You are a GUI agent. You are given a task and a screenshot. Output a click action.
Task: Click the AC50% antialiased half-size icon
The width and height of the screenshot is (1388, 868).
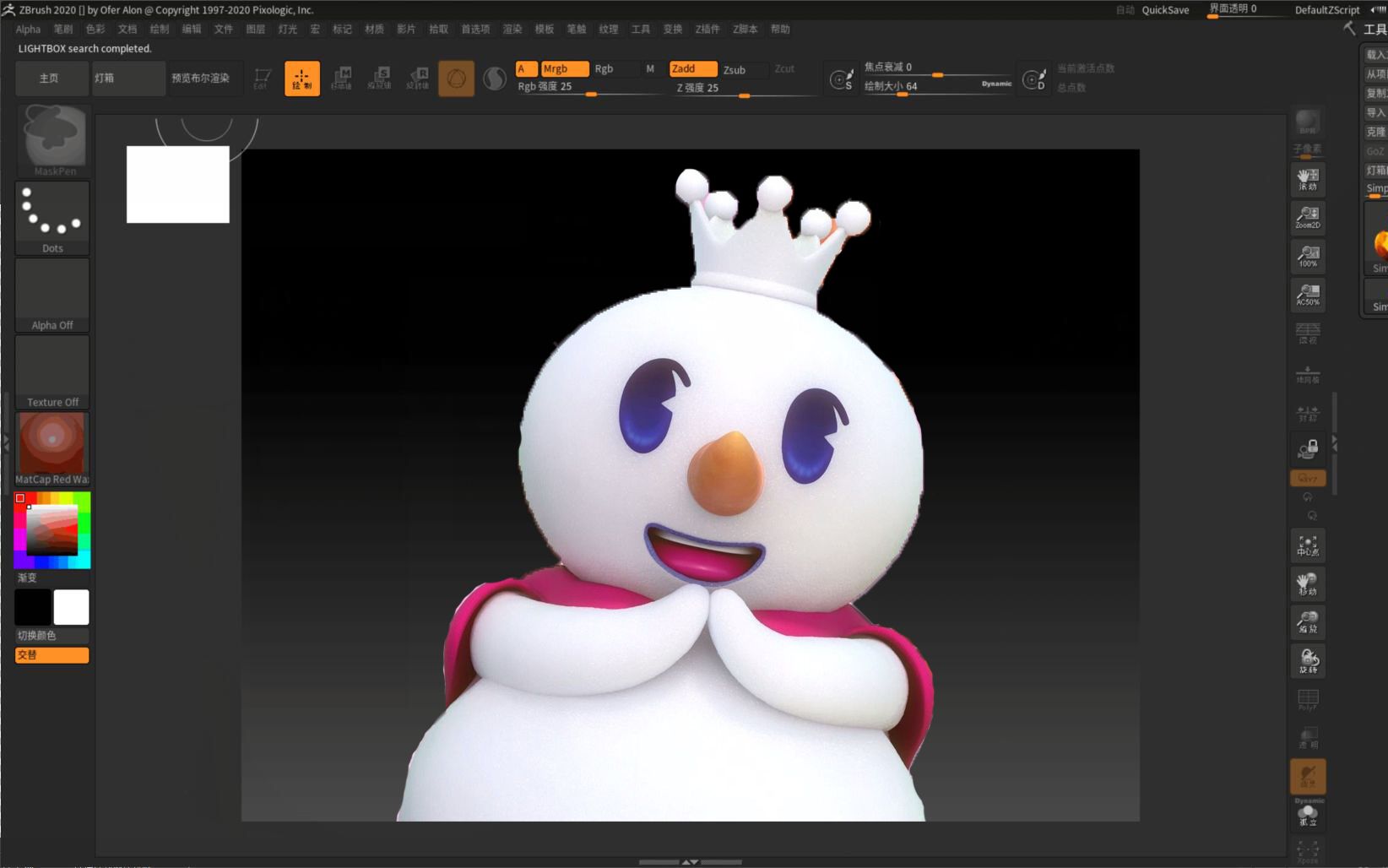1308,295
